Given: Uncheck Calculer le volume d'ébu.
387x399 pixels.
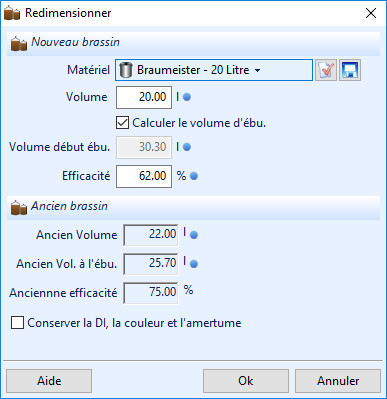Looking at the screenshot, I should pyautogui.click(x=122, y=123).
